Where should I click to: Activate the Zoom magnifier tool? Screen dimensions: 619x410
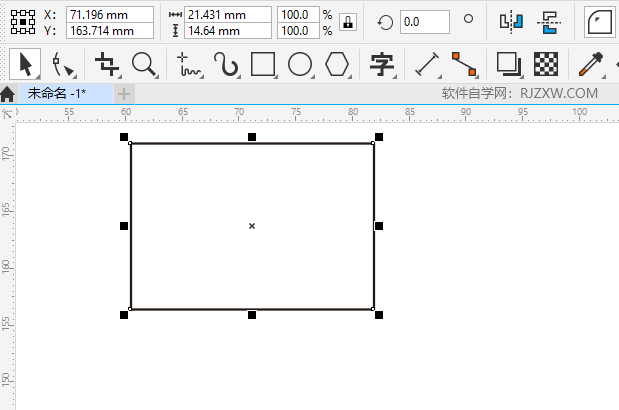[144, 65]
